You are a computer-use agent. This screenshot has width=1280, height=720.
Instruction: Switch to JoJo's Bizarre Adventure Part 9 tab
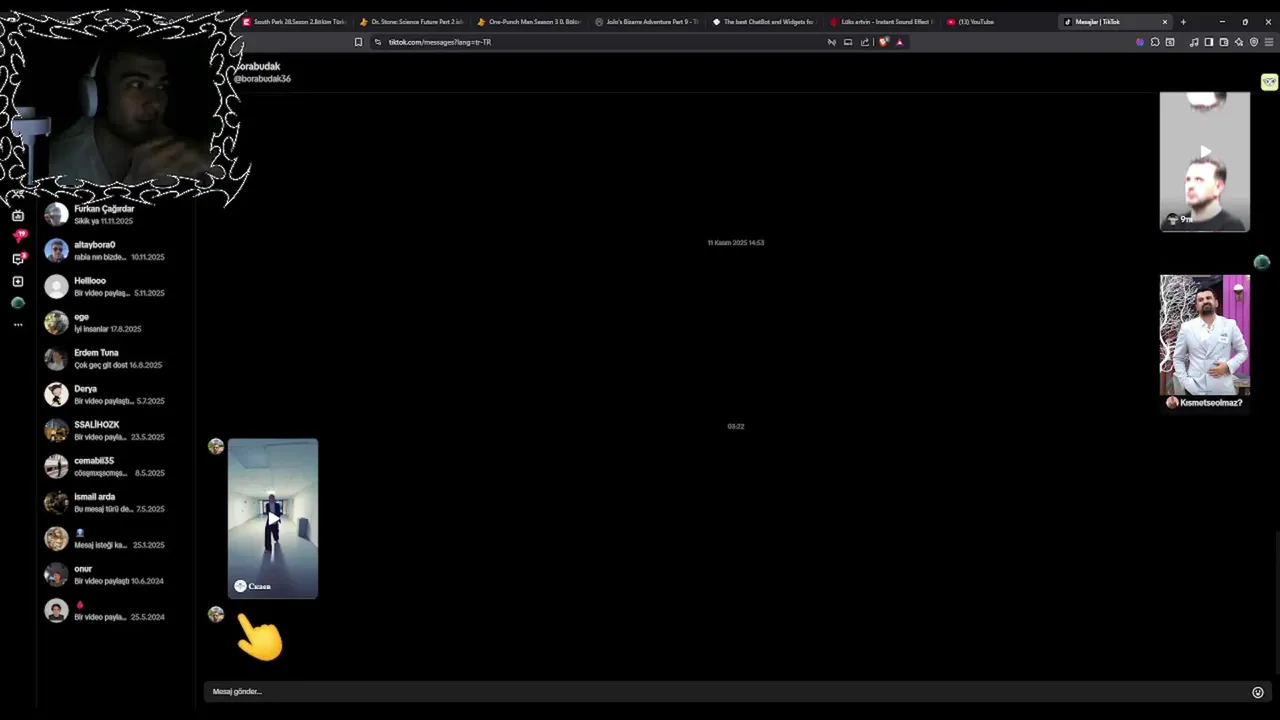click(x=647, y=22)
